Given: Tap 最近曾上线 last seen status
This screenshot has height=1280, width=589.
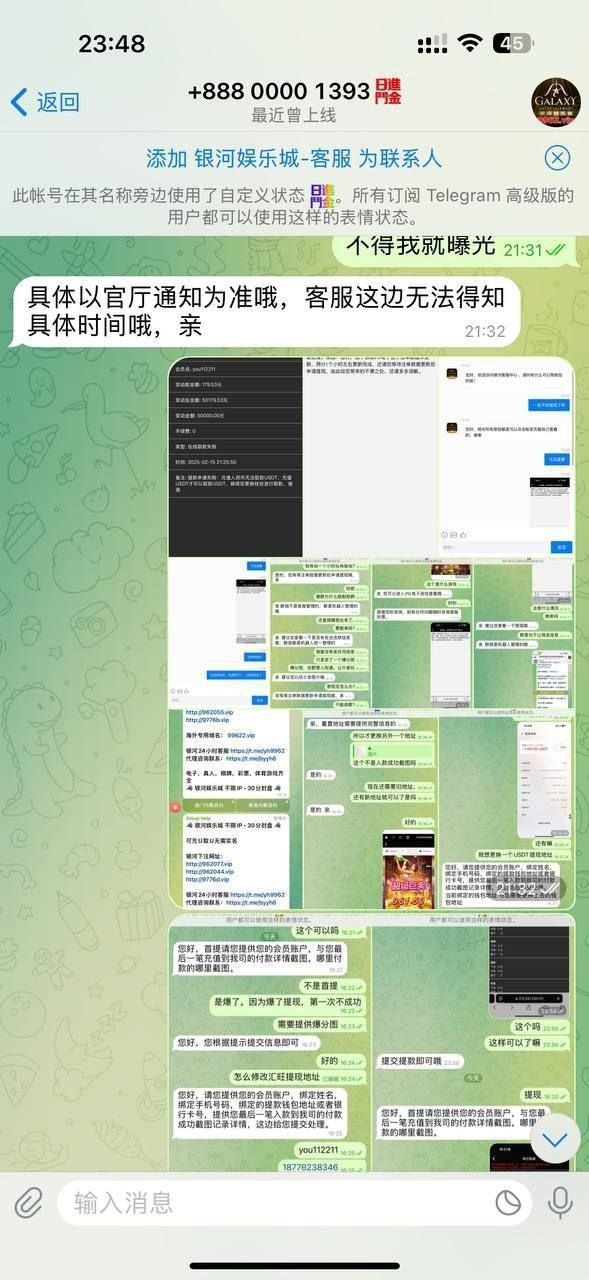Looking at the screenshot, I should point(294,115).
